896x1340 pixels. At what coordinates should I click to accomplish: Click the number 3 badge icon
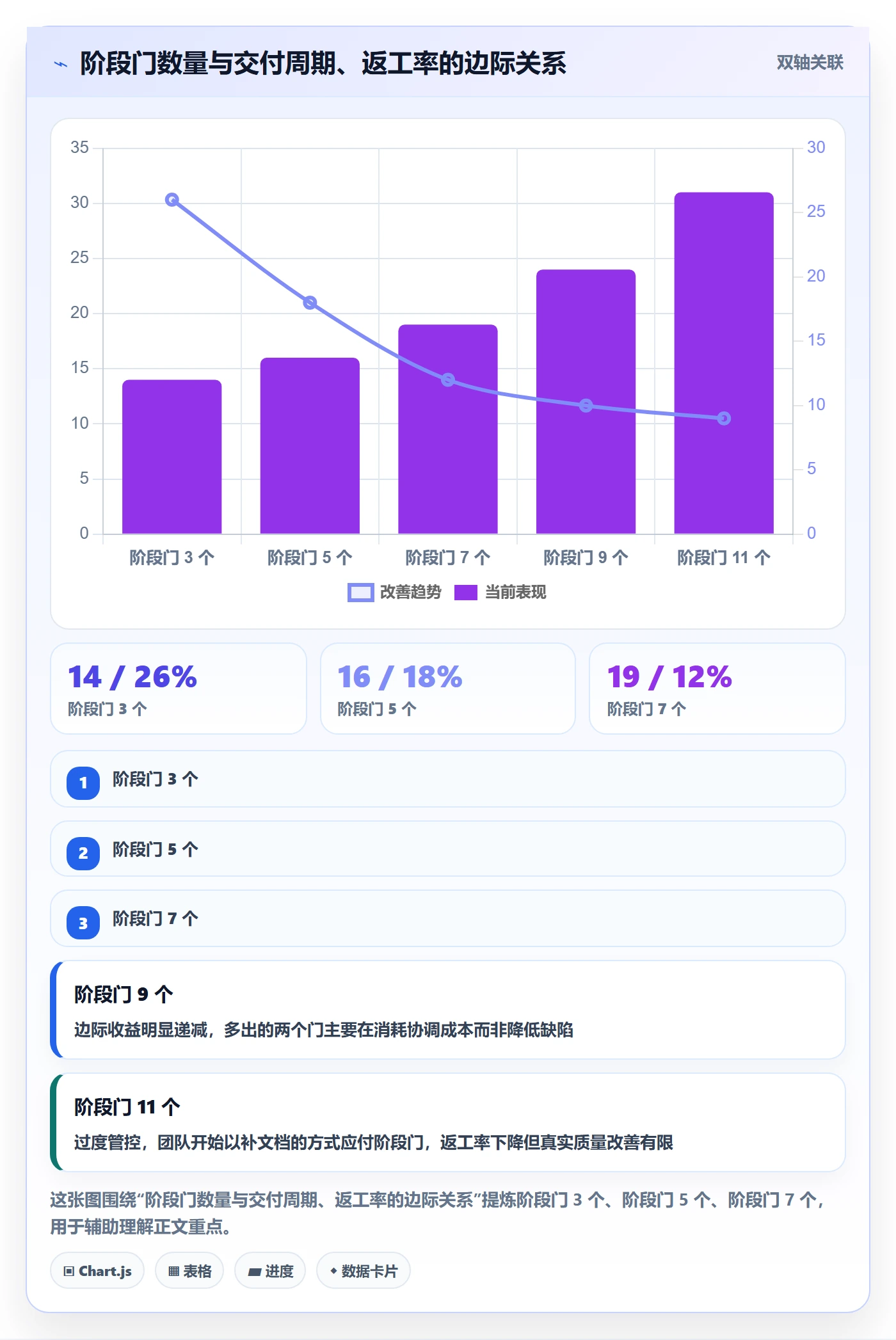coord(83,923)
